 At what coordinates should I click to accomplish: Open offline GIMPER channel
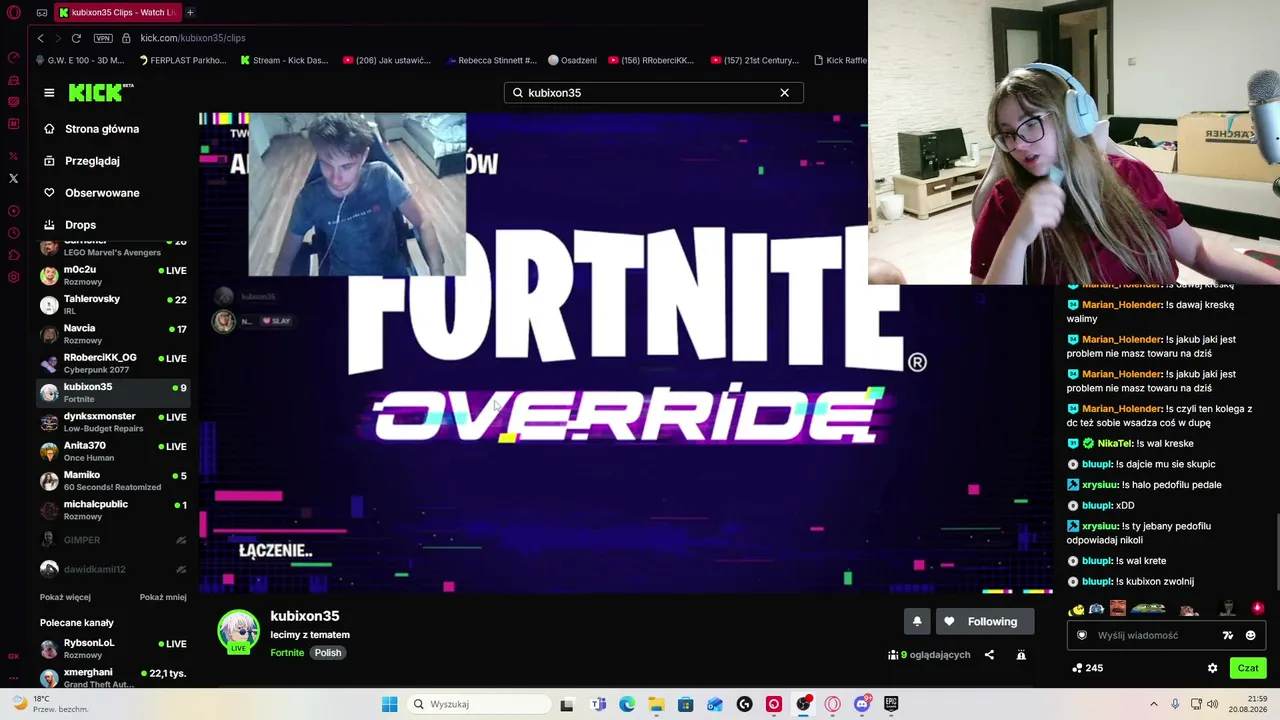point(113,540)
